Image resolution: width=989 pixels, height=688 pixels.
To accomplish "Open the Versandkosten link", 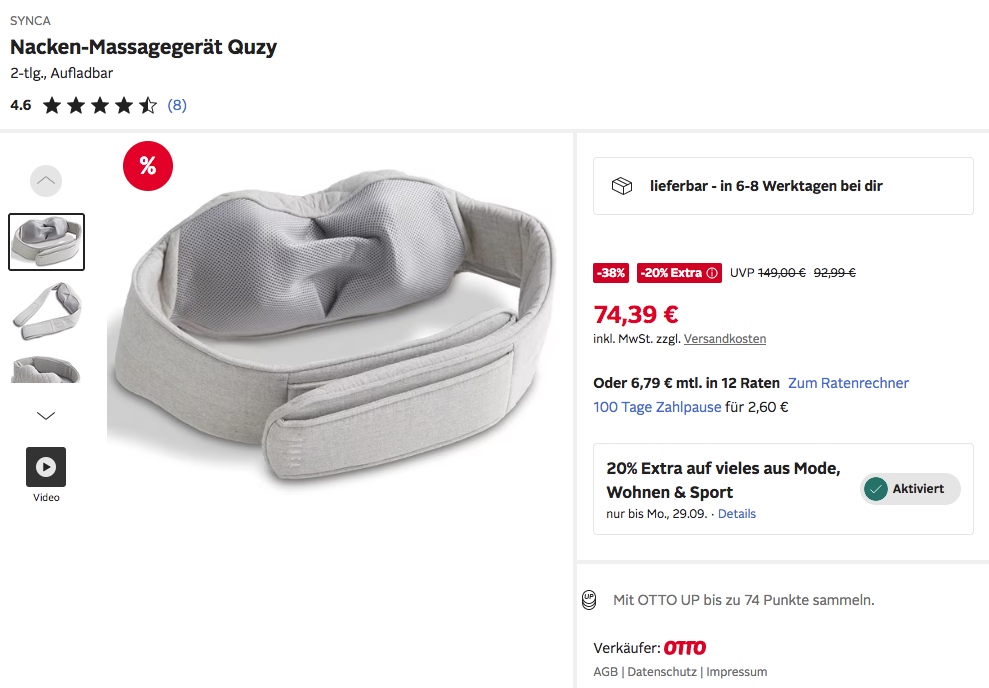I will (725, 339).
